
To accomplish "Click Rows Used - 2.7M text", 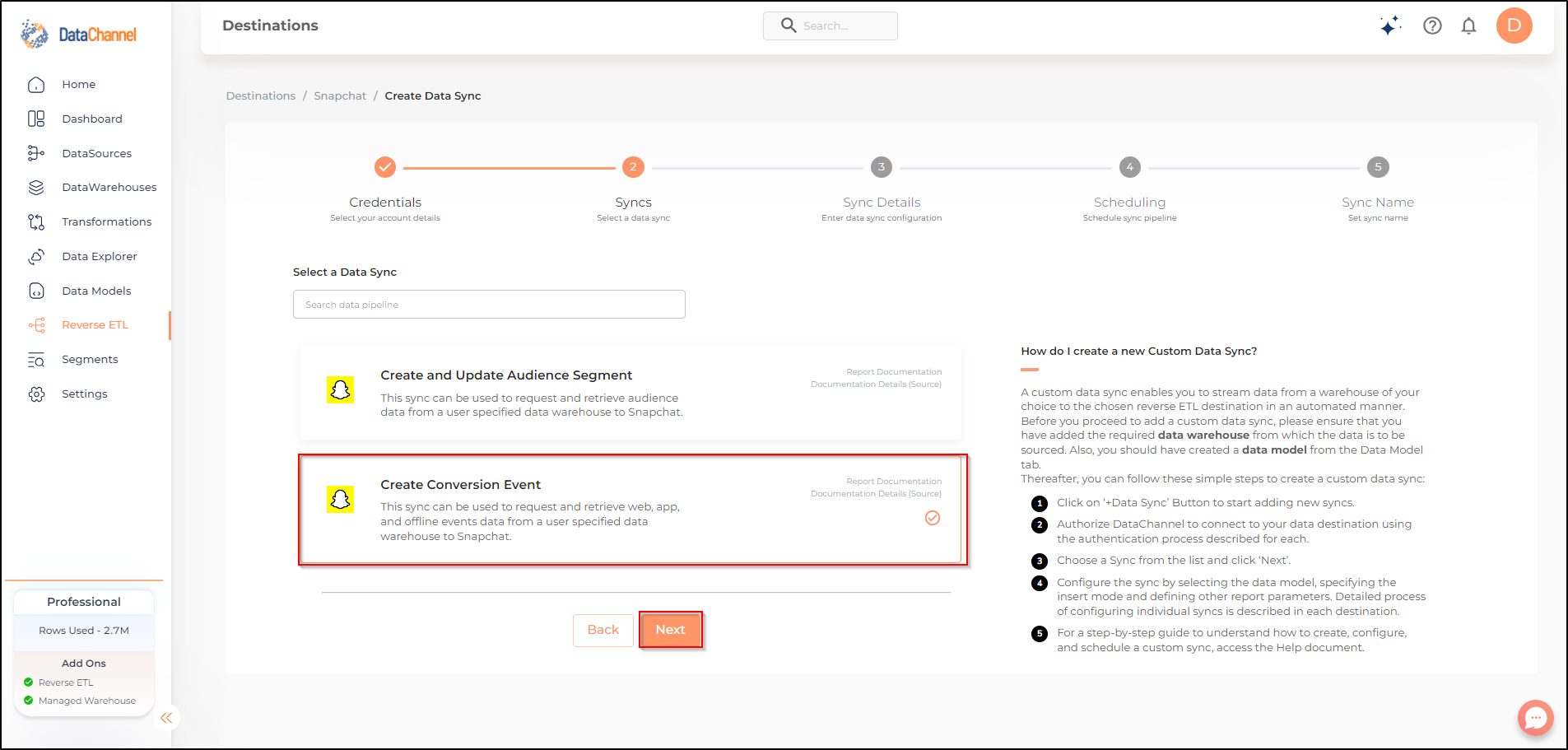I will 84,631.
